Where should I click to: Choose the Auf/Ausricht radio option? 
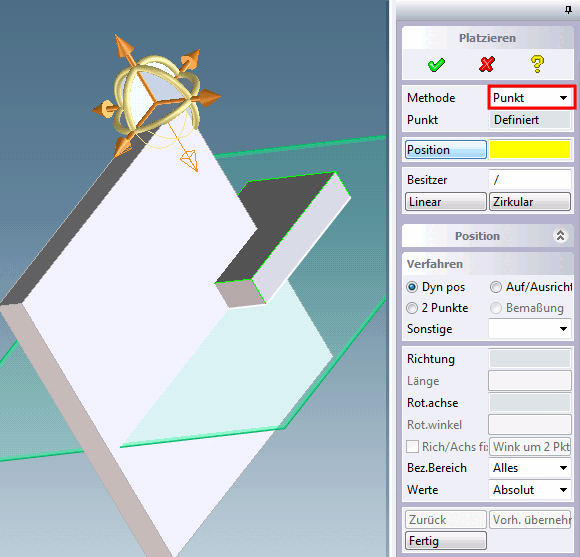pyautogui.click(x=496, y=287)
